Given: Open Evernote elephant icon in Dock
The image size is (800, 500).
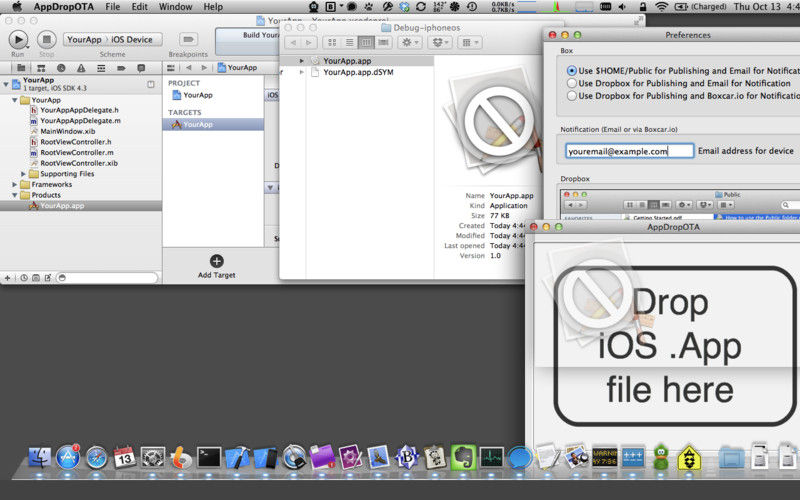Looking at the screenshot, I should [x=463, y=458].
